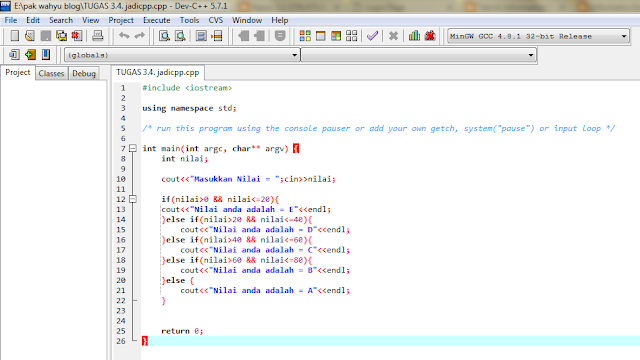Open the File menu

pos(11,20)
